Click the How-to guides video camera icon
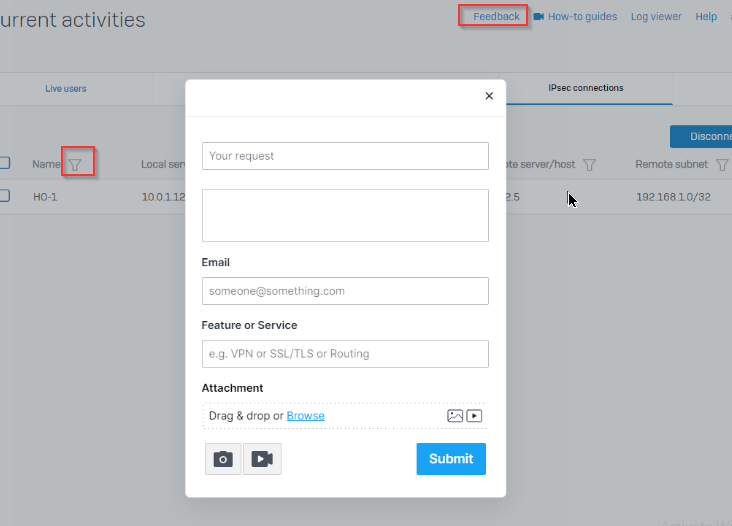732x526 pixels. pos(539,16)
